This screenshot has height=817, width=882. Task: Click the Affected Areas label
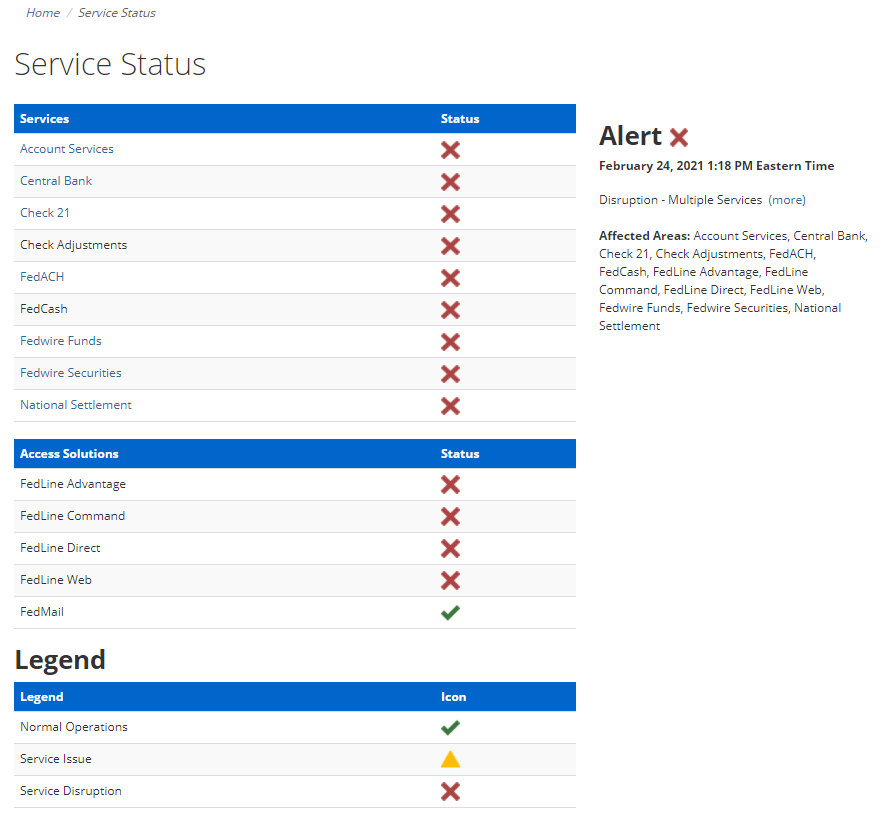[645, 236]
